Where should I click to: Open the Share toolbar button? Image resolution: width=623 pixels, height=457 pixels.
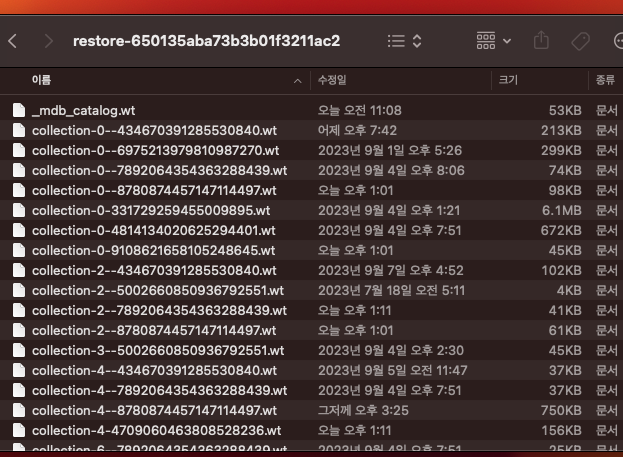(x=541, y=41)
